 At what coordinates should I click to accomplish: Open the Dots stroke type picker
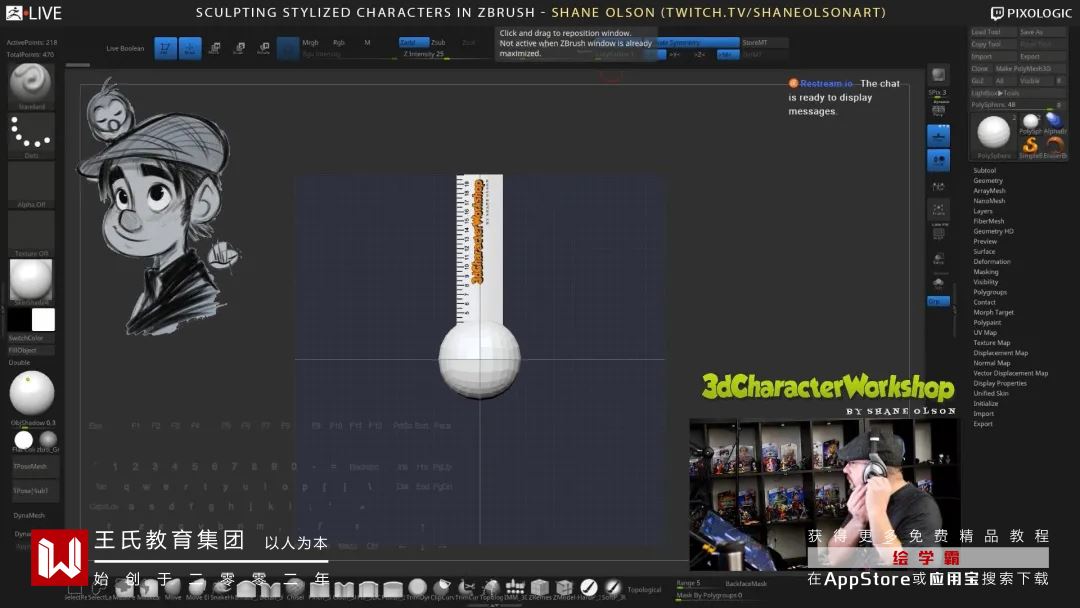tap(30, 136)
